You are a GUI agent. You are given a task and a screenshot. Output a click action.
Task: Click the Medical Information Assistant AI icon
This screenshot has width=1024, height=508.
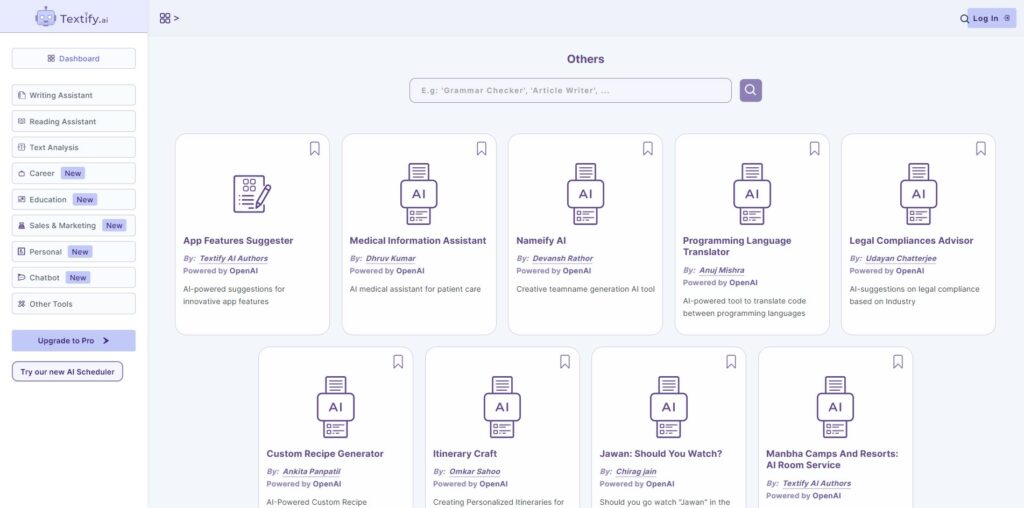(x=419, y=194)
